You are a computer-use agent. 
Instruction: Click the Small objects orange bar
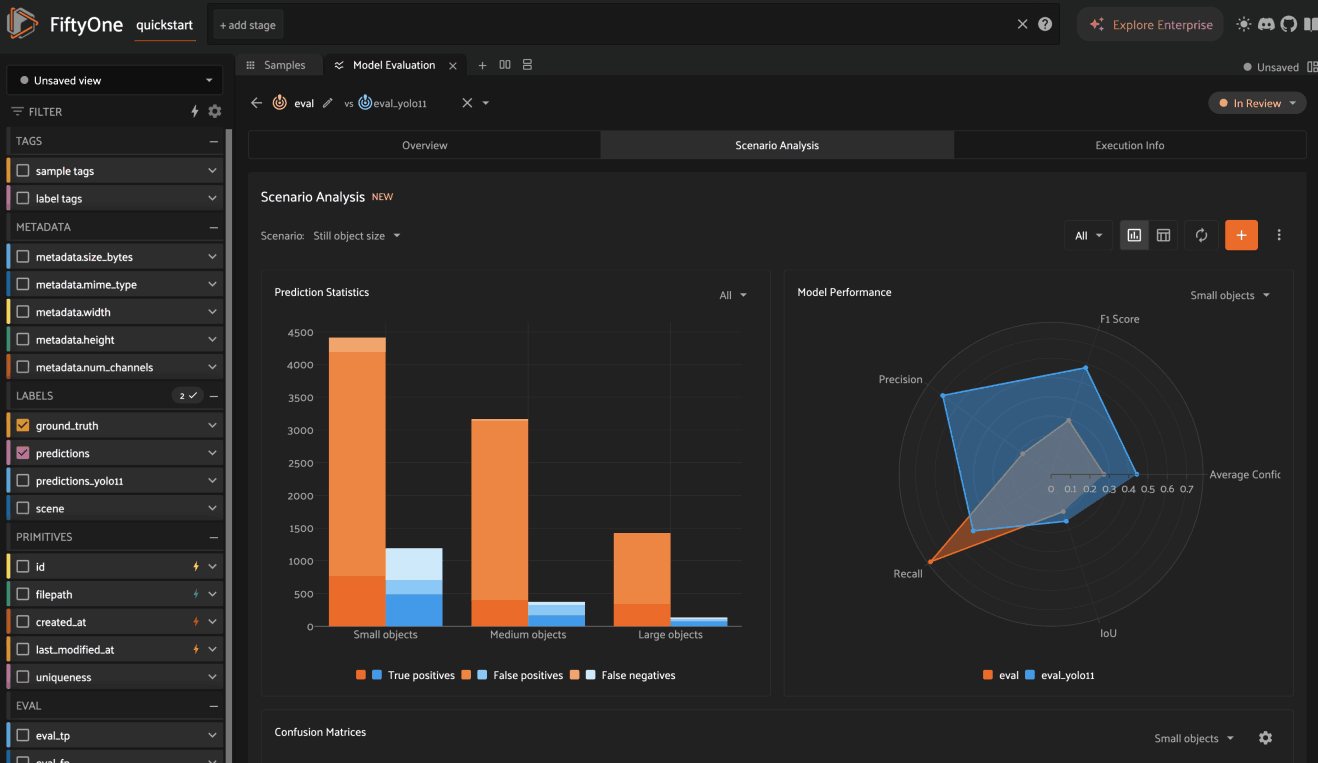357,481
